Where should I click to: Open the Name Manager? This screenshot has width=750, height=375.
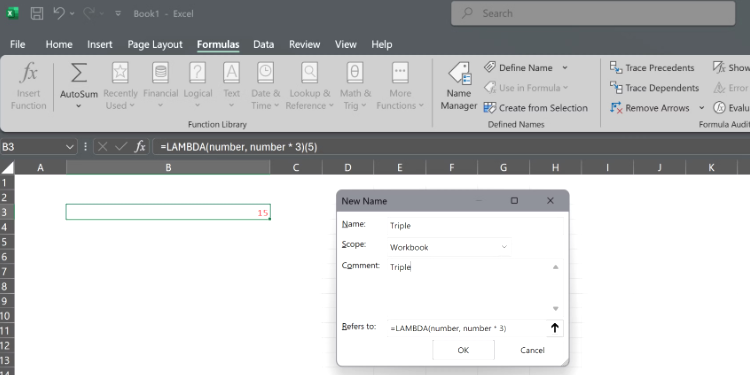tap(459, 87)
